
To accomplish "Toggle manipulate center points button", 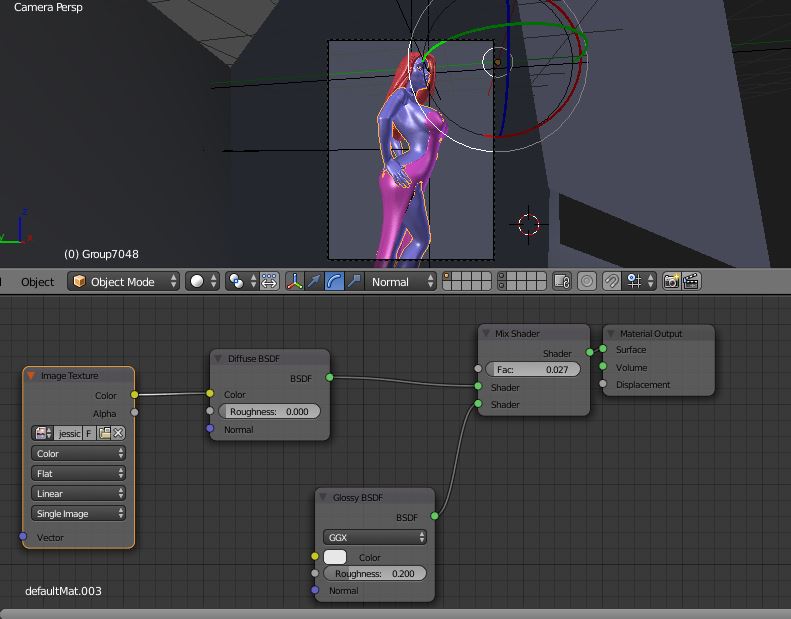I will coord(269,282).
